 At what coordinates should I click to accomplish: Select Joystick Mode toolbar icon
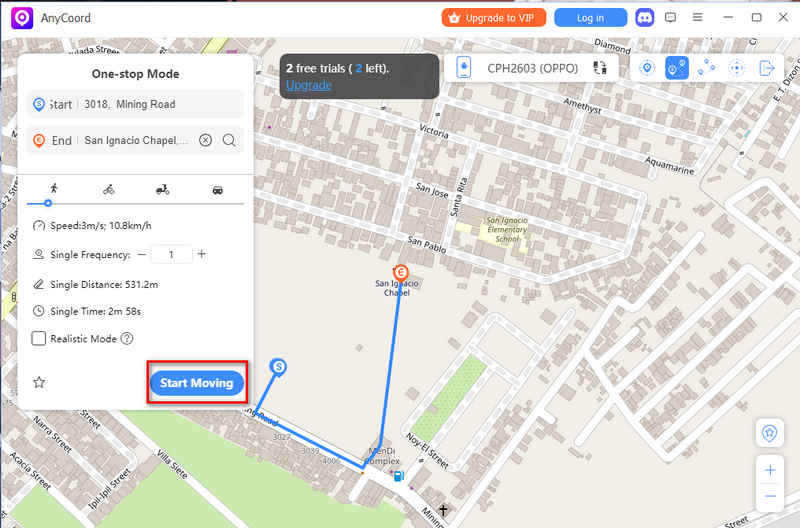point(736,68)
